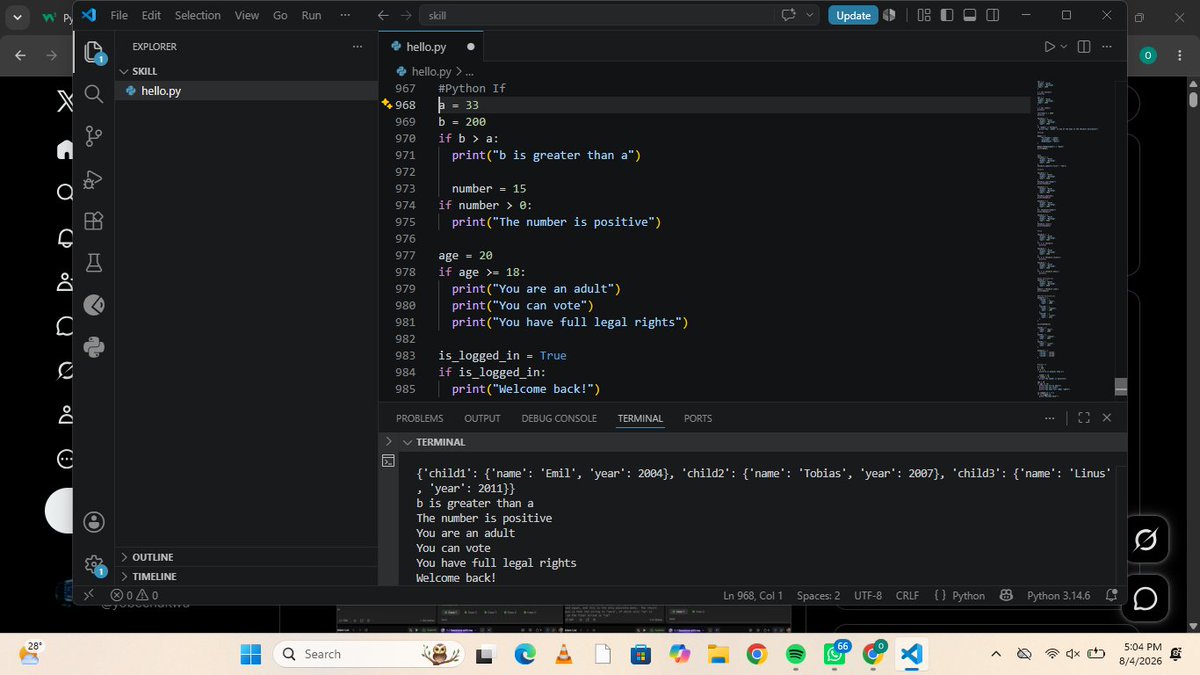Toggle the primary side bar visibility
Screen dimensions: 1200x675
[x=947, y=15]
